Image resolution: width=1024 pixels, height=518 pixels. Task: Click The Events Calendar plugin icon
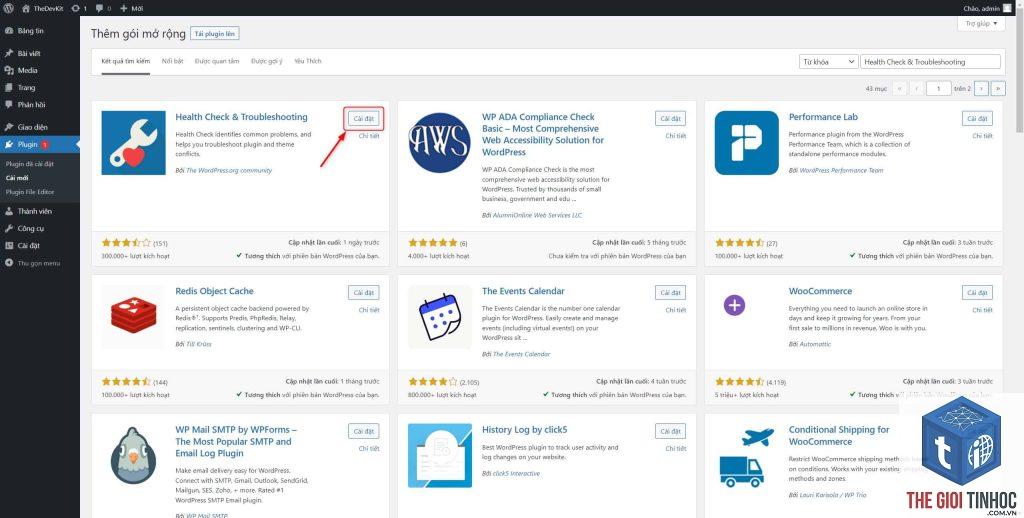[440, 316]
